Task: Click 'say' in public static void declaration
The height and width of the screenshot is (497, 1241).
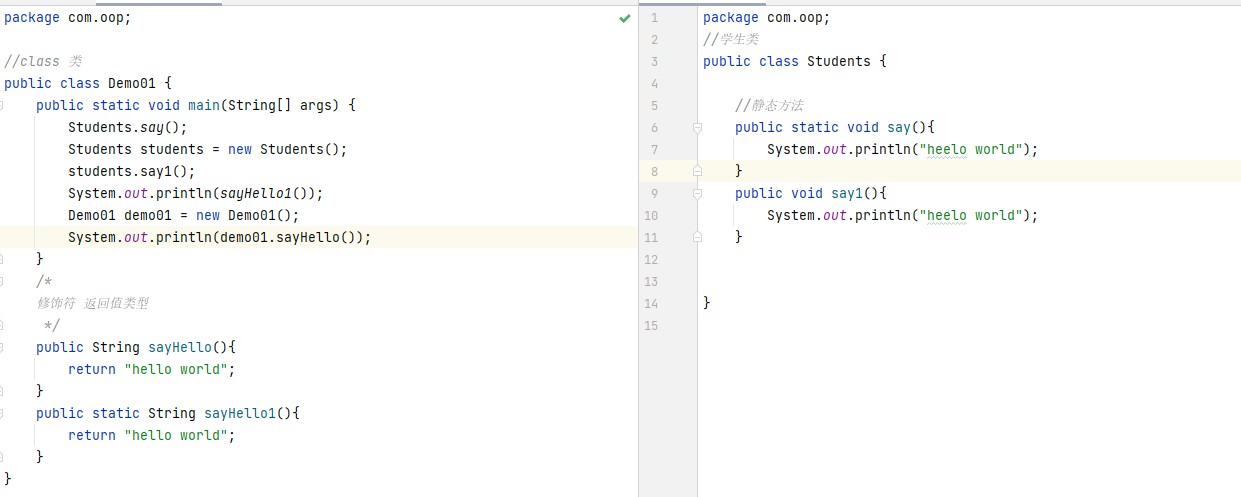Action: coord(899,127)
